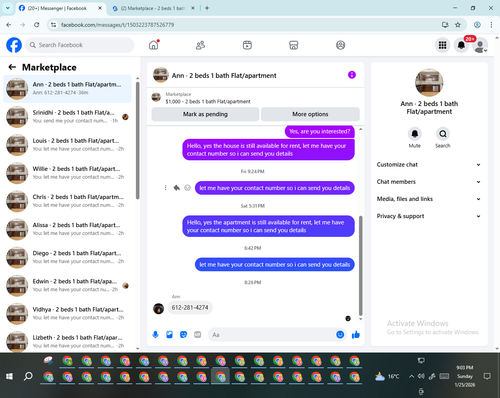
Task: View site information icon in address bar
Action: coord(53,25)
